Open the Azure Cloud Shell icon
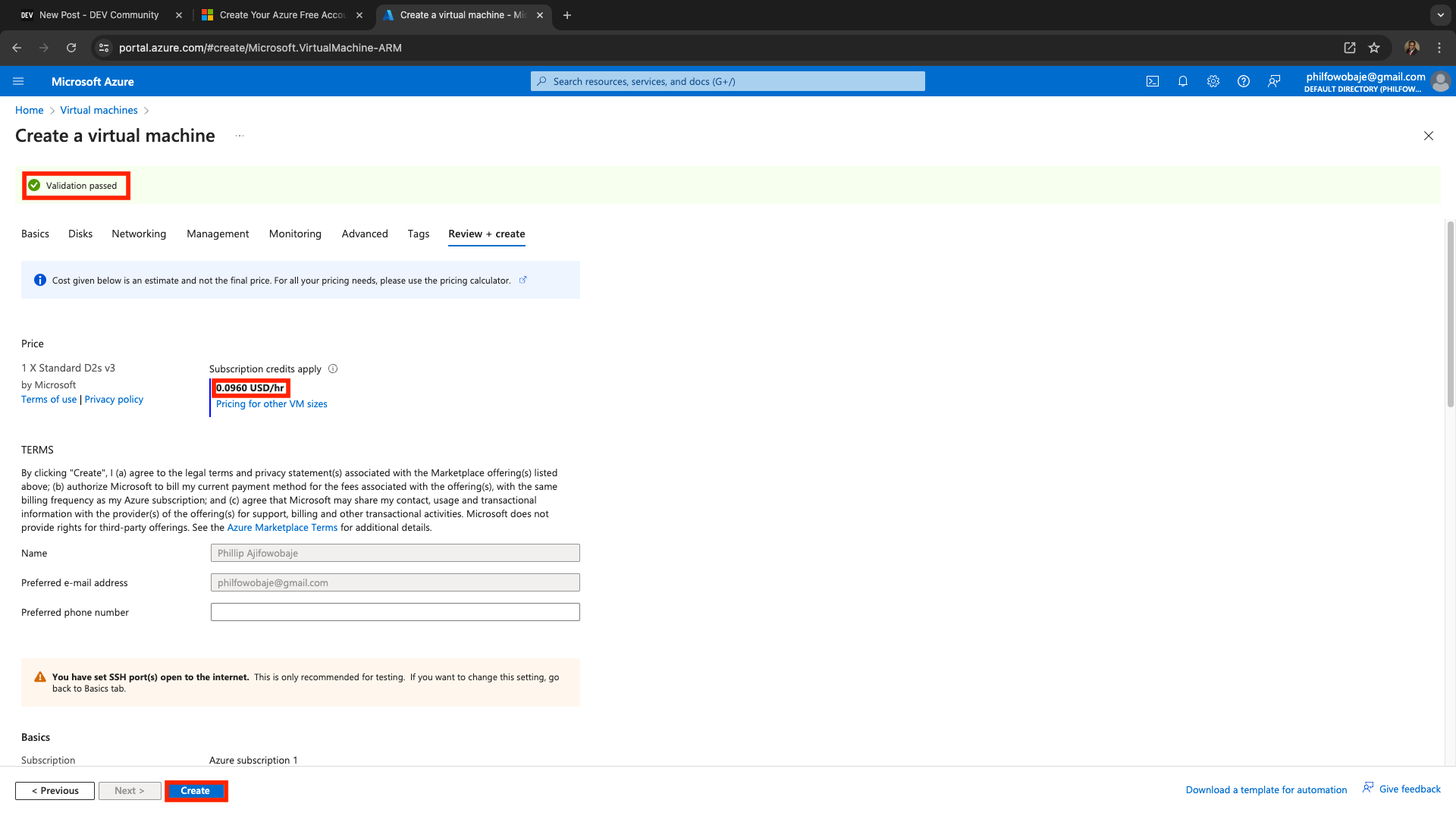The height and width of the screenshot is (819, 1456). [x=1152, y=81]
